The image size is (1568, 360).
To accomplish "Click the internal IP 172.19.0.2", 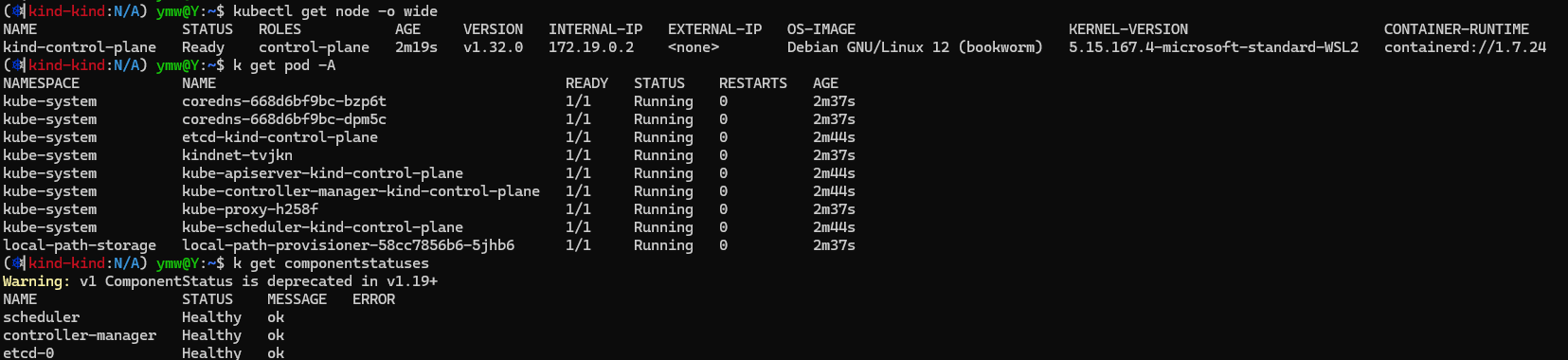I will [x=591, y=47].
